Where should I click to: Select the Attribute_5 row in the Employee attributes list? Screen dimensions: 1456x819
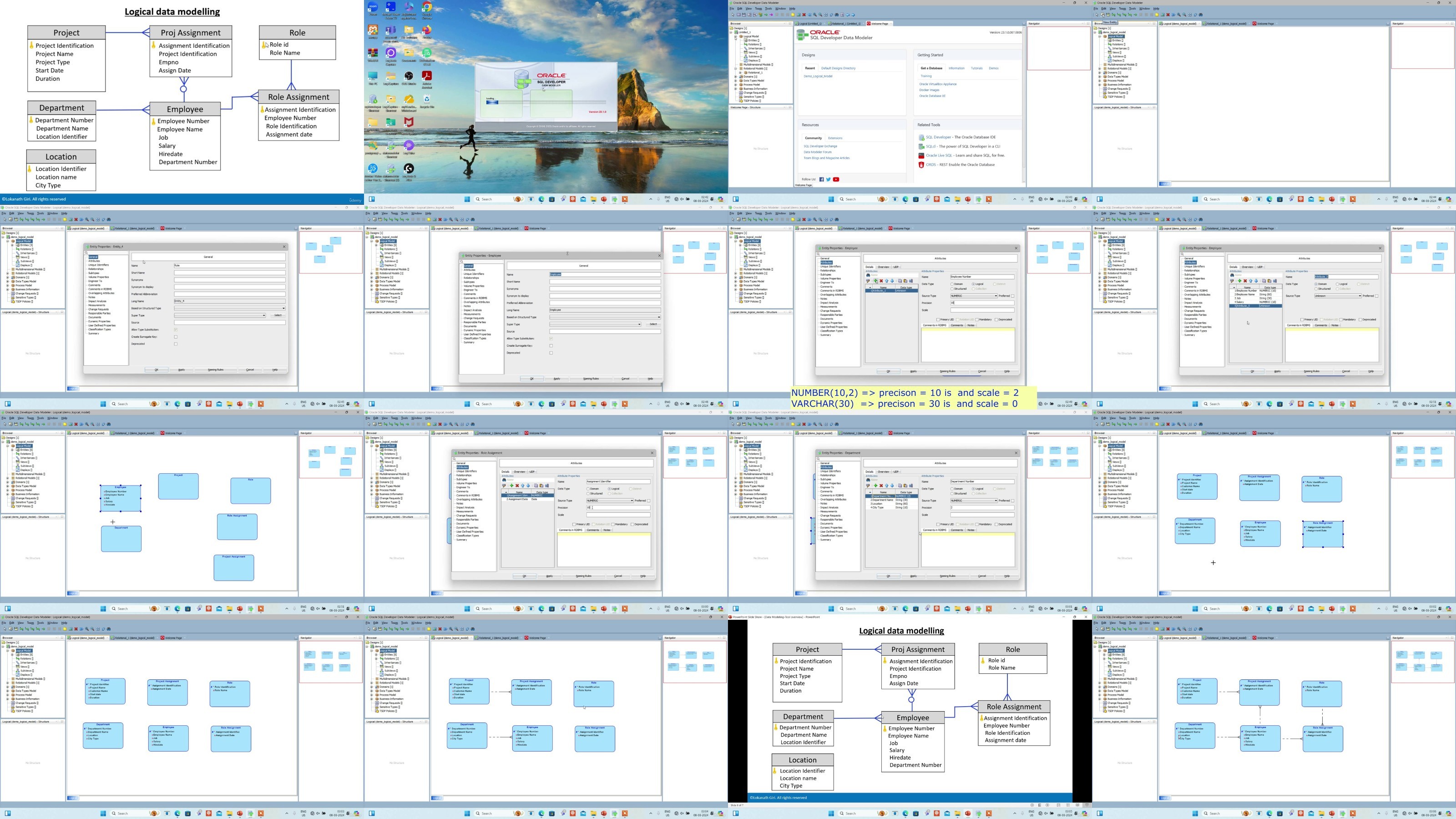click(x=1255, y=306)
